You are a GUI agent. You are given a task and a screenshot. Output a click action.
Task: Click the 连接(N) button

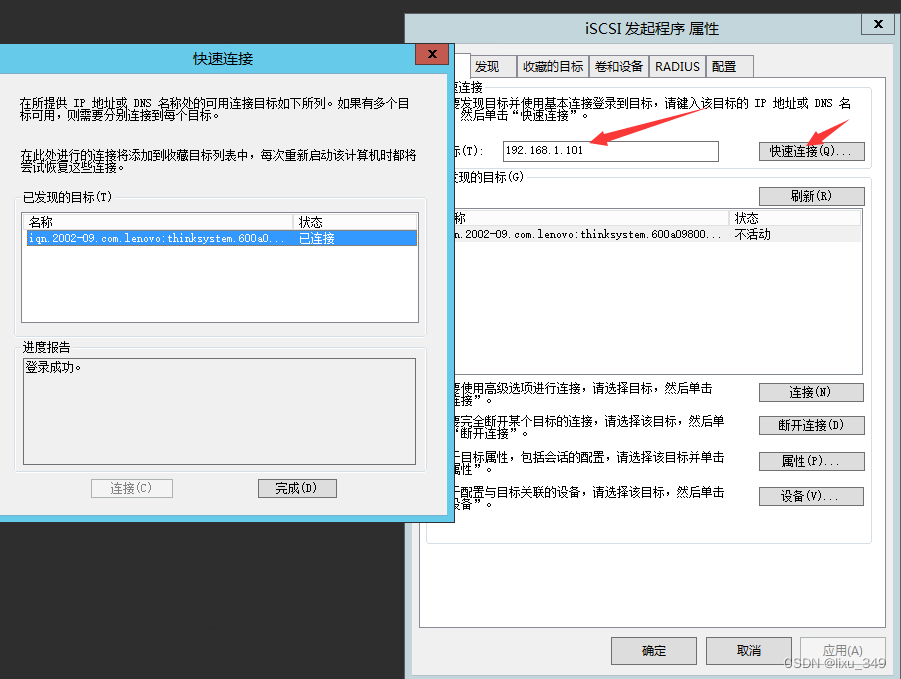pyautogui.click(x=811, y=392)
